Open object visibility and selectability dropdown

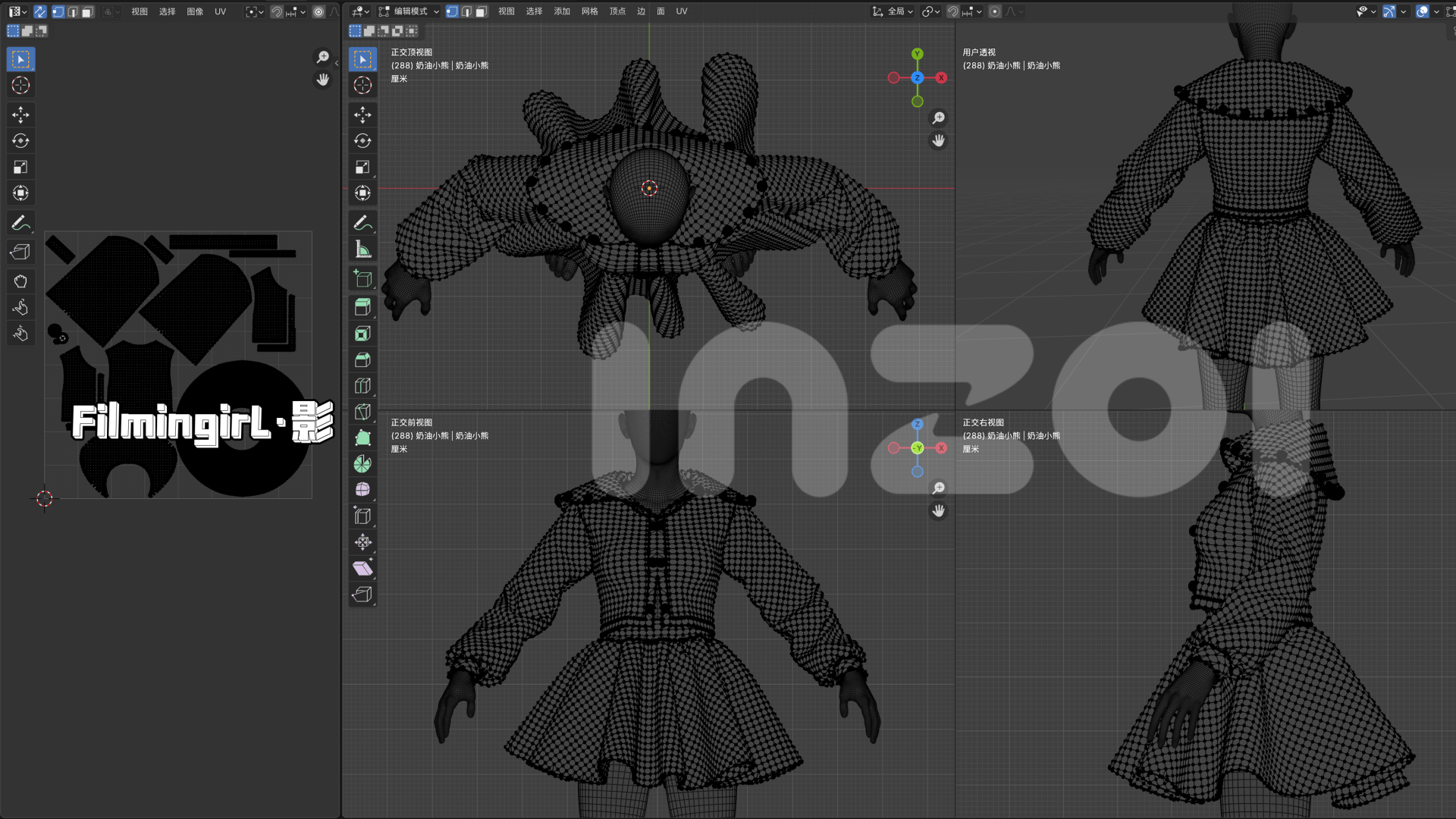coord(1367,11)
